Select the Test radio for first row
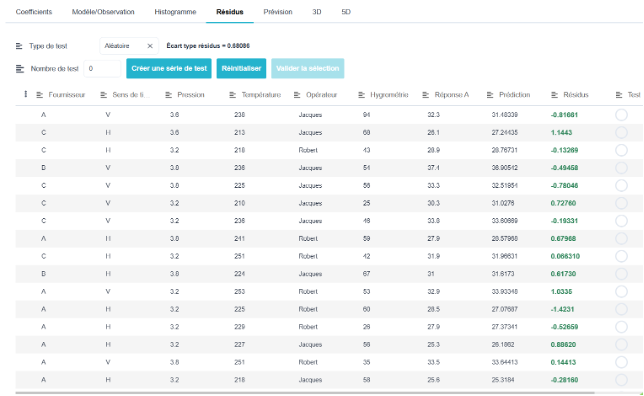The height and width of the screenshot is (396, 644). coord(621,115)
